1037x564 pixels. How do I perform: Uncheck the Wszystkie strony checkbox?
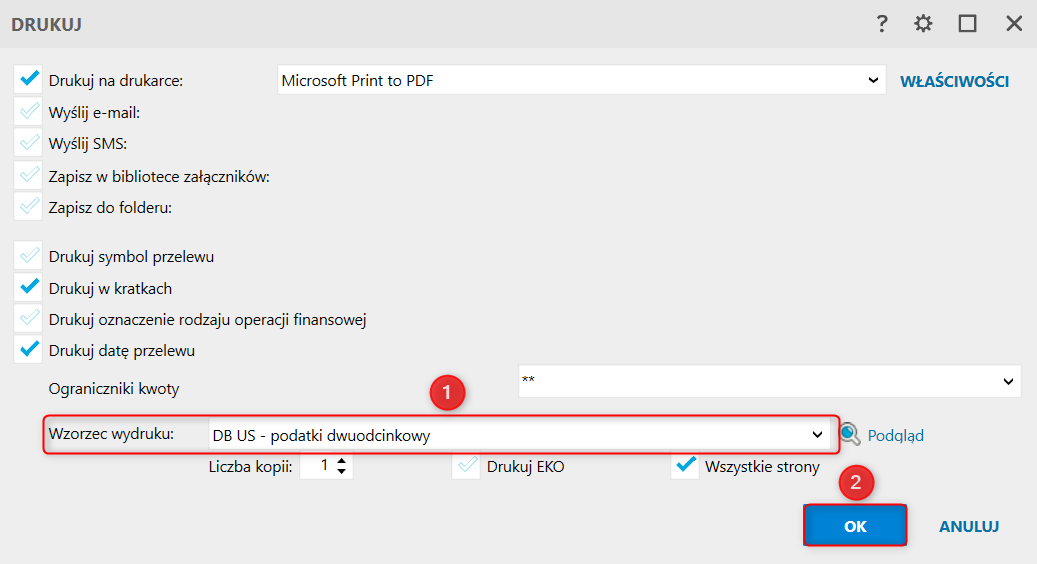[x=685, y=466]
